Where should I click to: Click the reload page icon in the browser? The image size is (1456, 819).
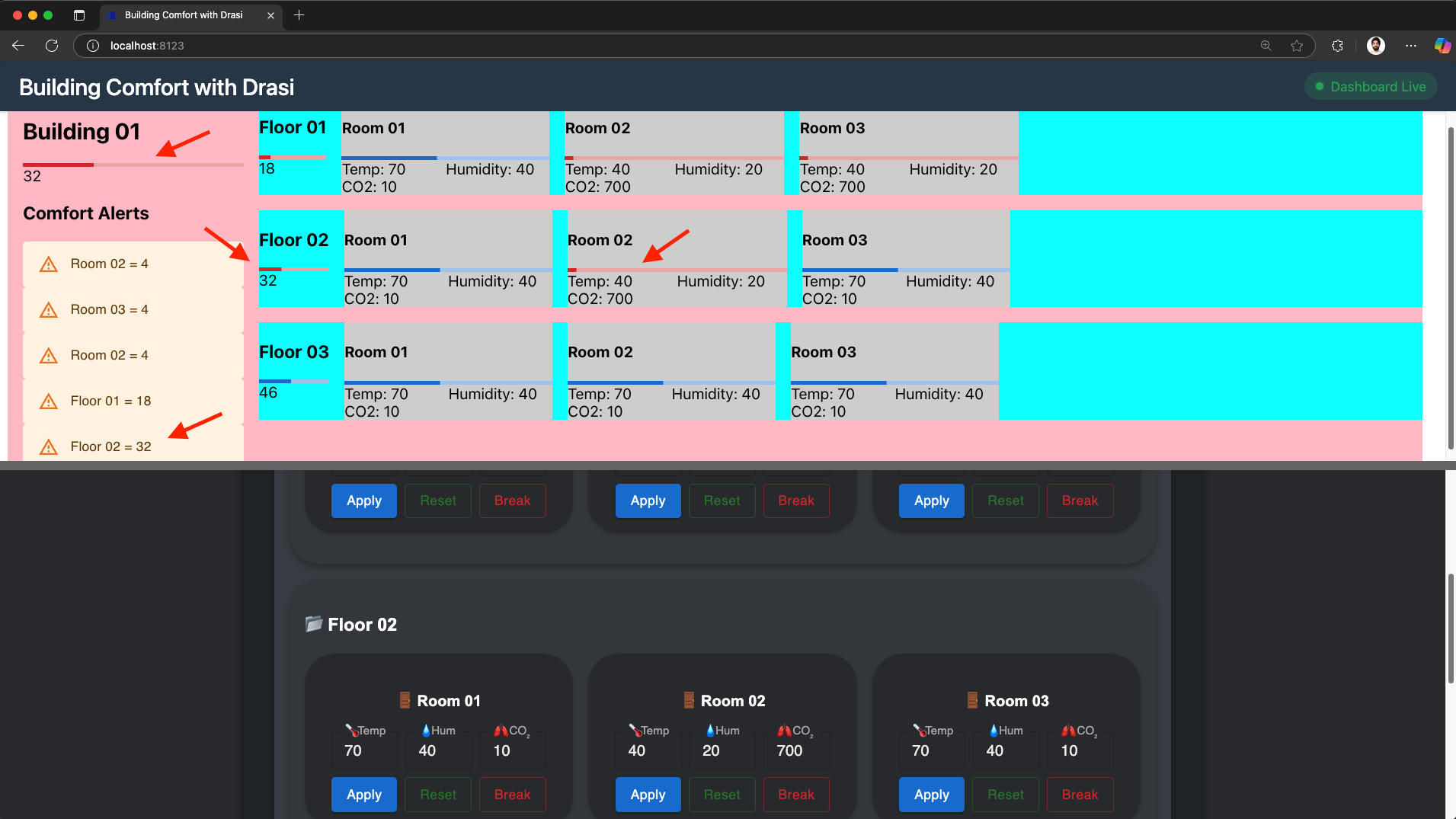pyautogui.click(x=52, y=46)
